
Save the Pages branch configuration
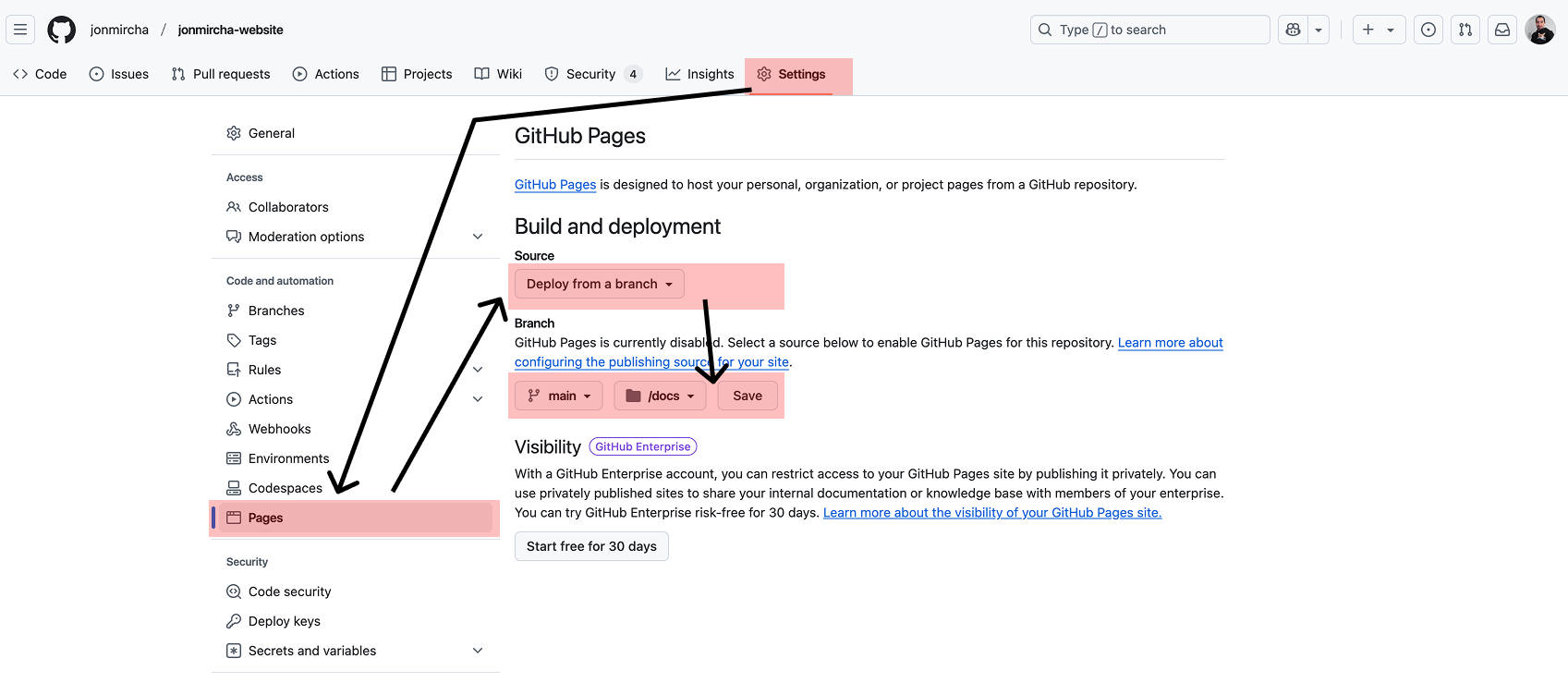[x=748, y=396]
